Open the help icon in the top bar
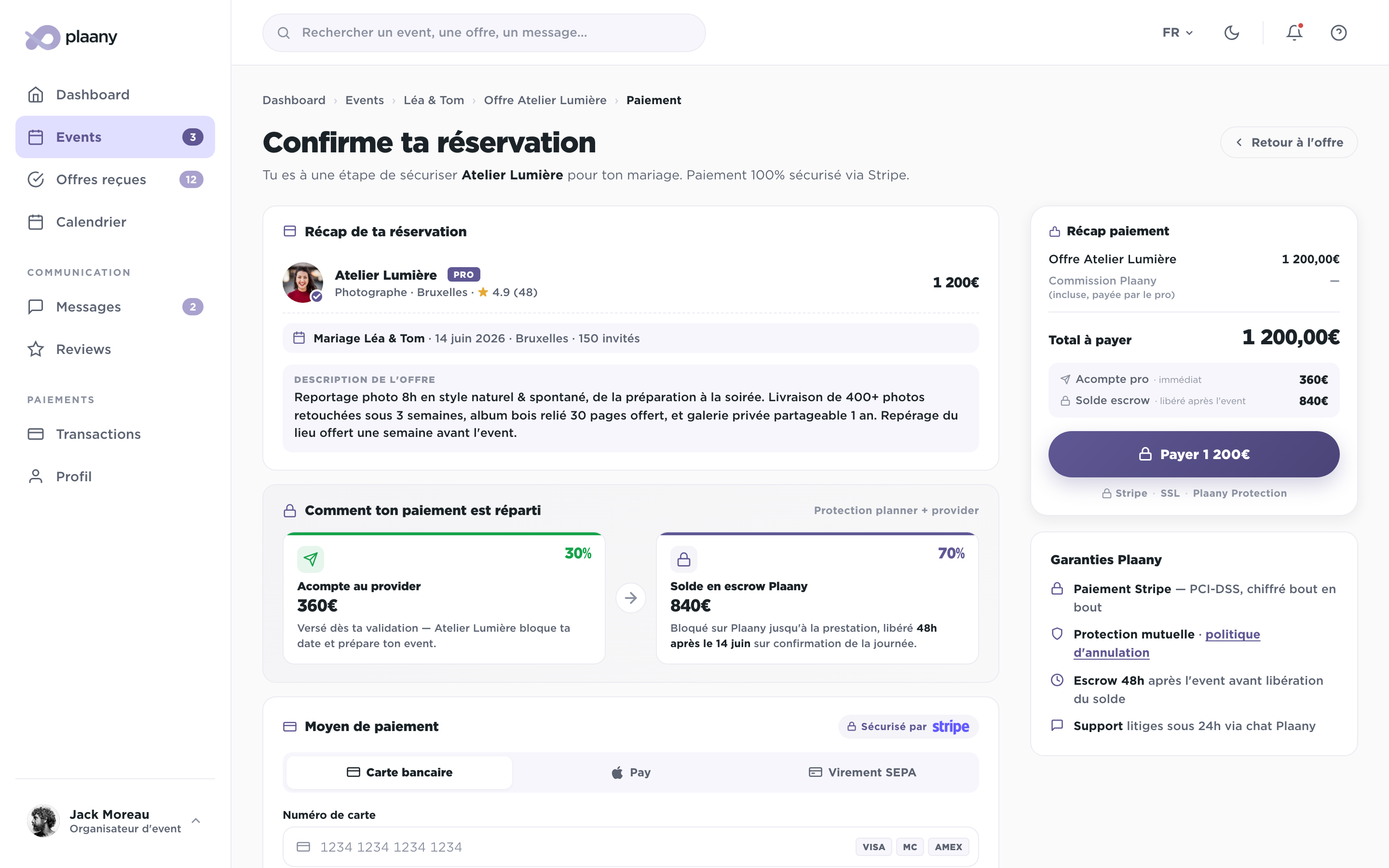The width and height of the screenshot is (1389, 868). click(1339, 33)
